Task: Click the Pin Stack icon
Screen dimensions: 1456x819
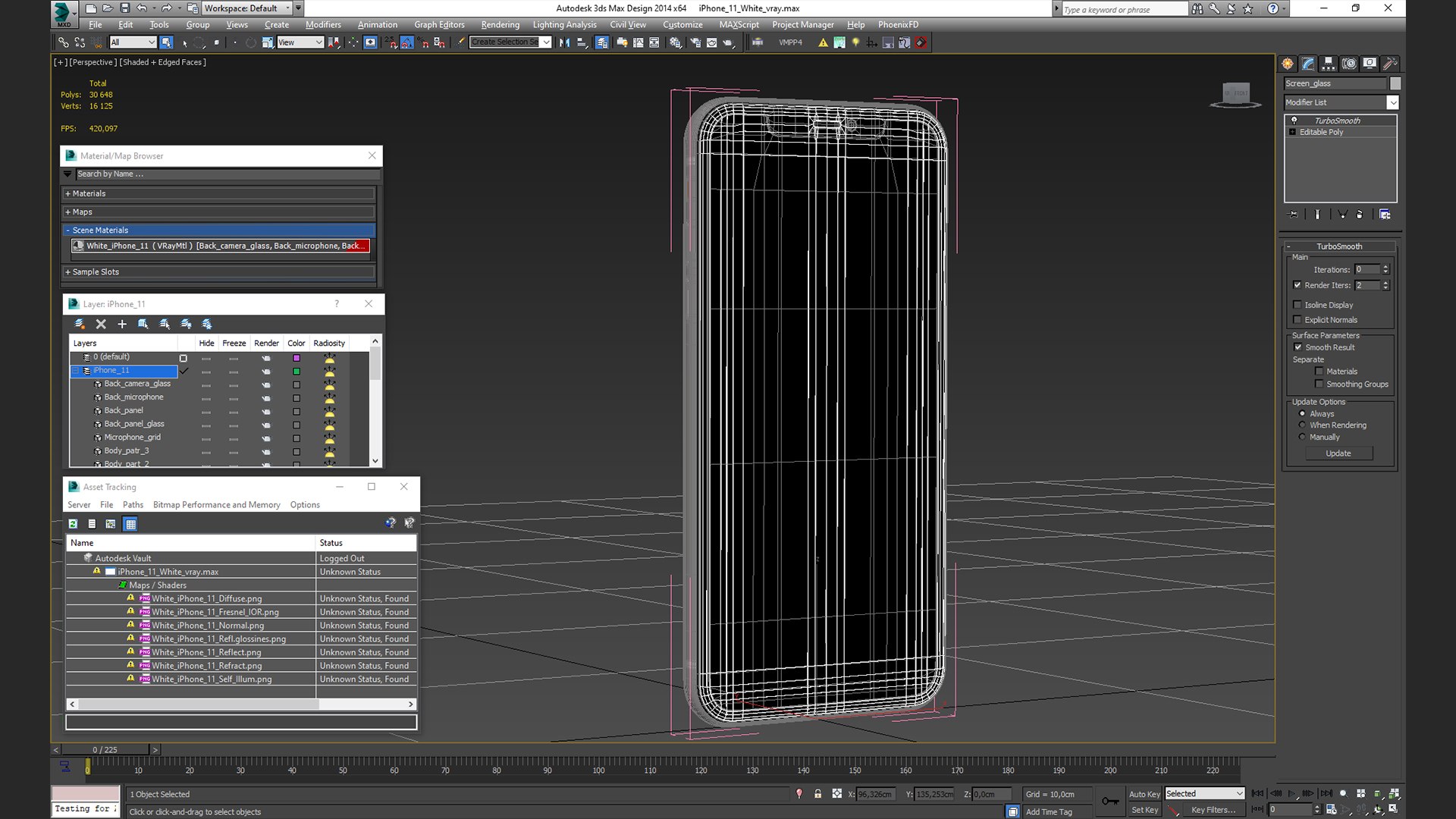Action: tap(1293, 215)
